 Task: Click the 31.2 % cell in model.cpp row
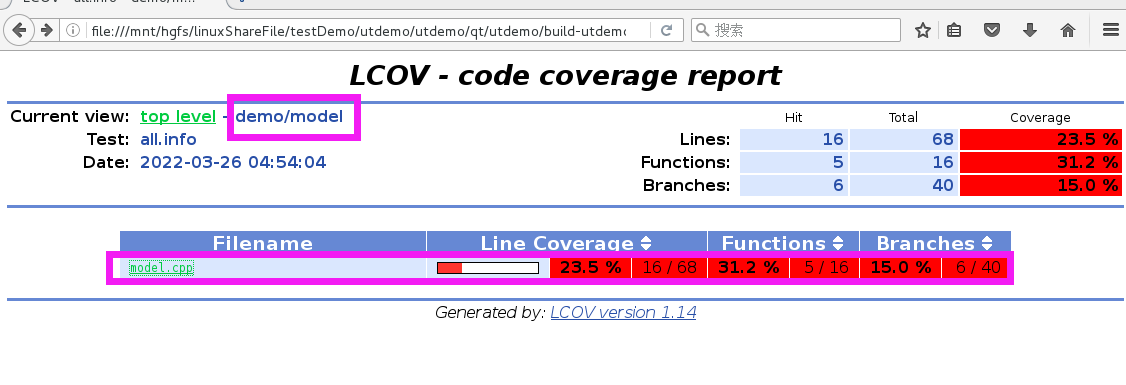tap(748, 268)
